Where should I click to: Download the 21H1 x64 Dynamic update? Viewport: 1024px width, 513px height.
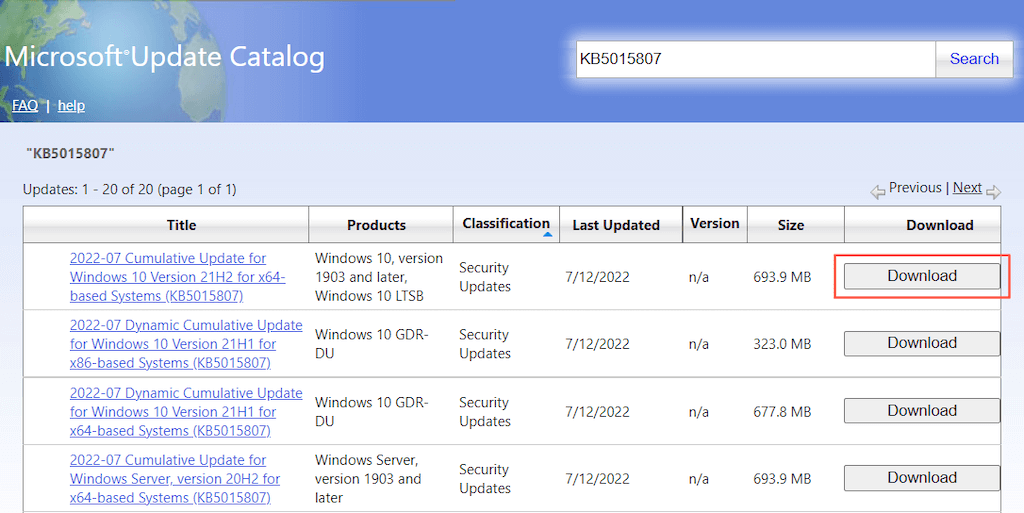pos(922,410)
